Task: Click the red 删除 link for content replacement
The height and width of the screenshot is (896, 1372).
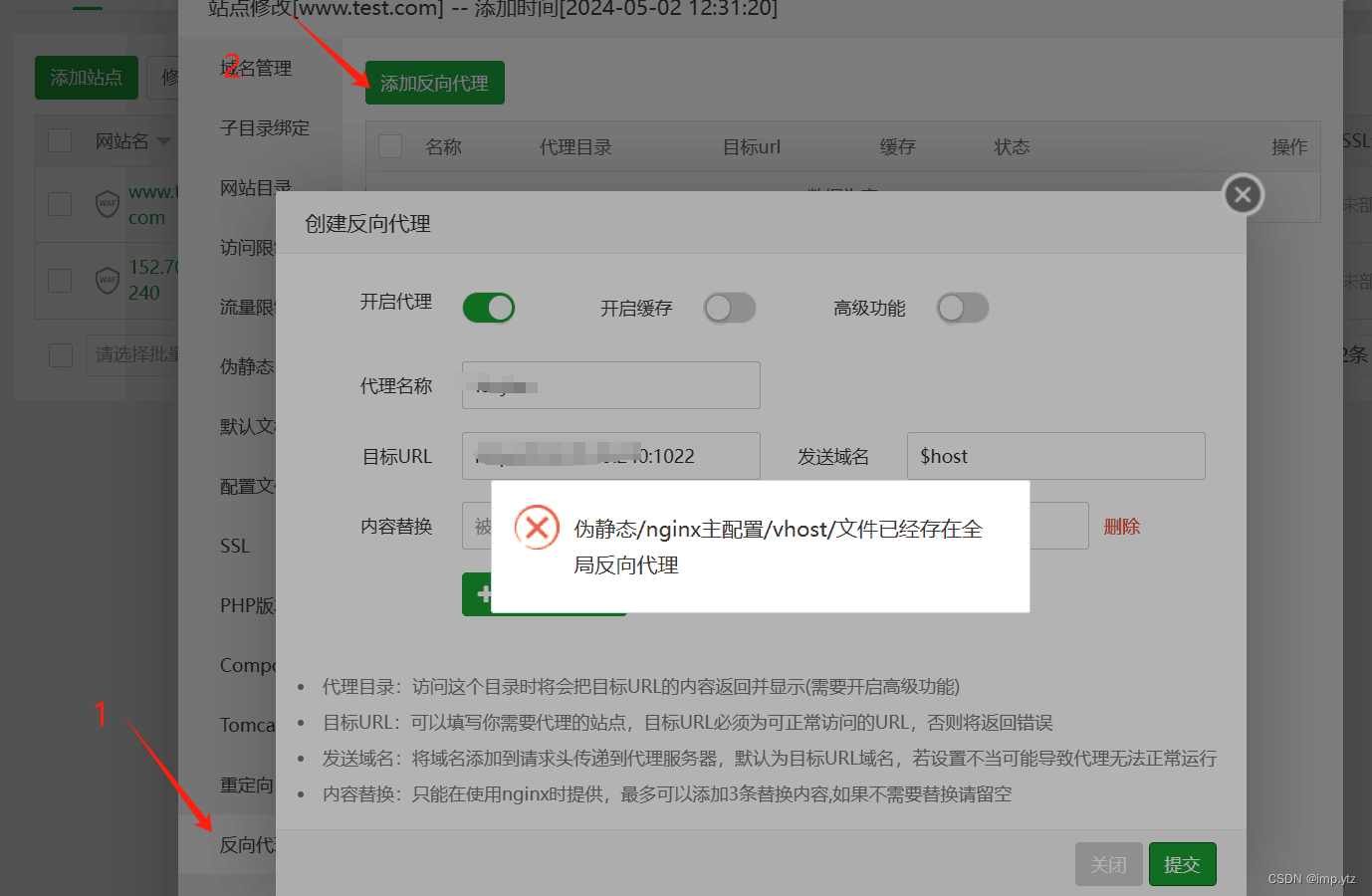Action: [x=1121, y=527]
